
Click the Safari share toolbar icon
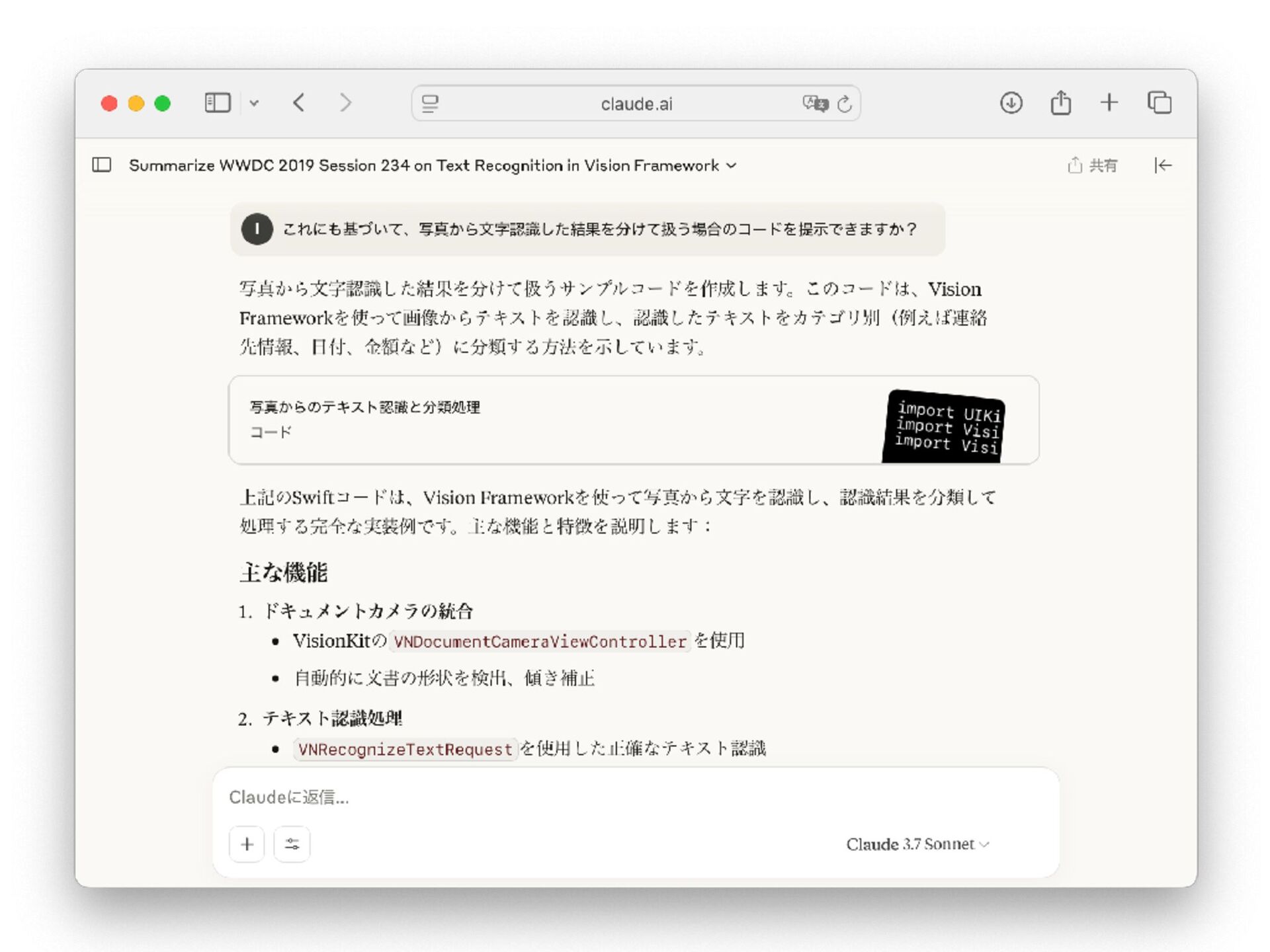pyautogui.click(x=1060, y=103)
